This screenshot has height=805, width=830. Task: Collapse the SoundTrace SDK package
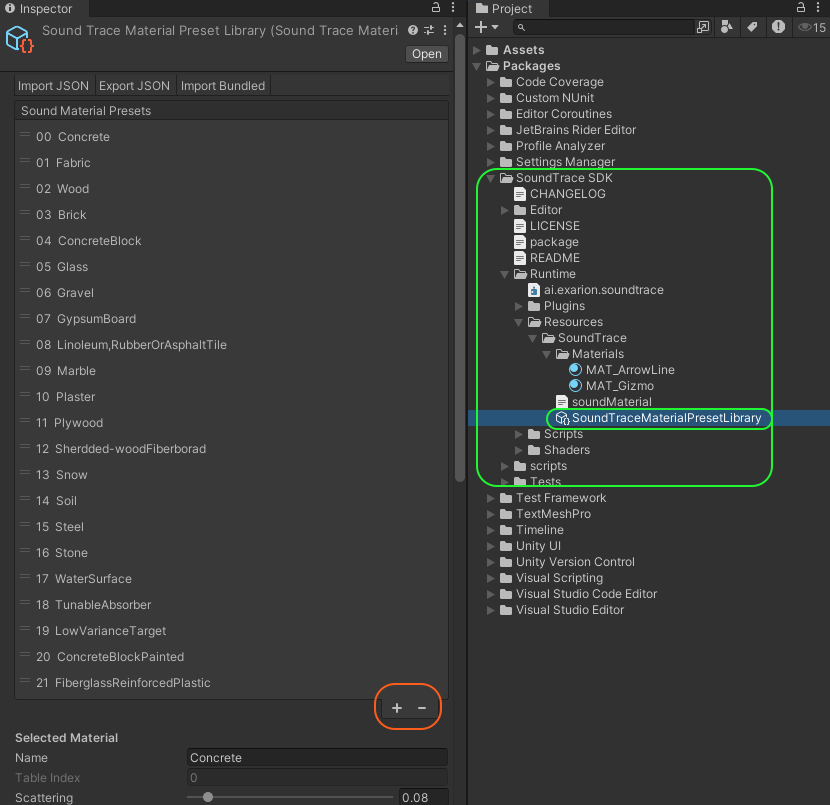(491, 178)
